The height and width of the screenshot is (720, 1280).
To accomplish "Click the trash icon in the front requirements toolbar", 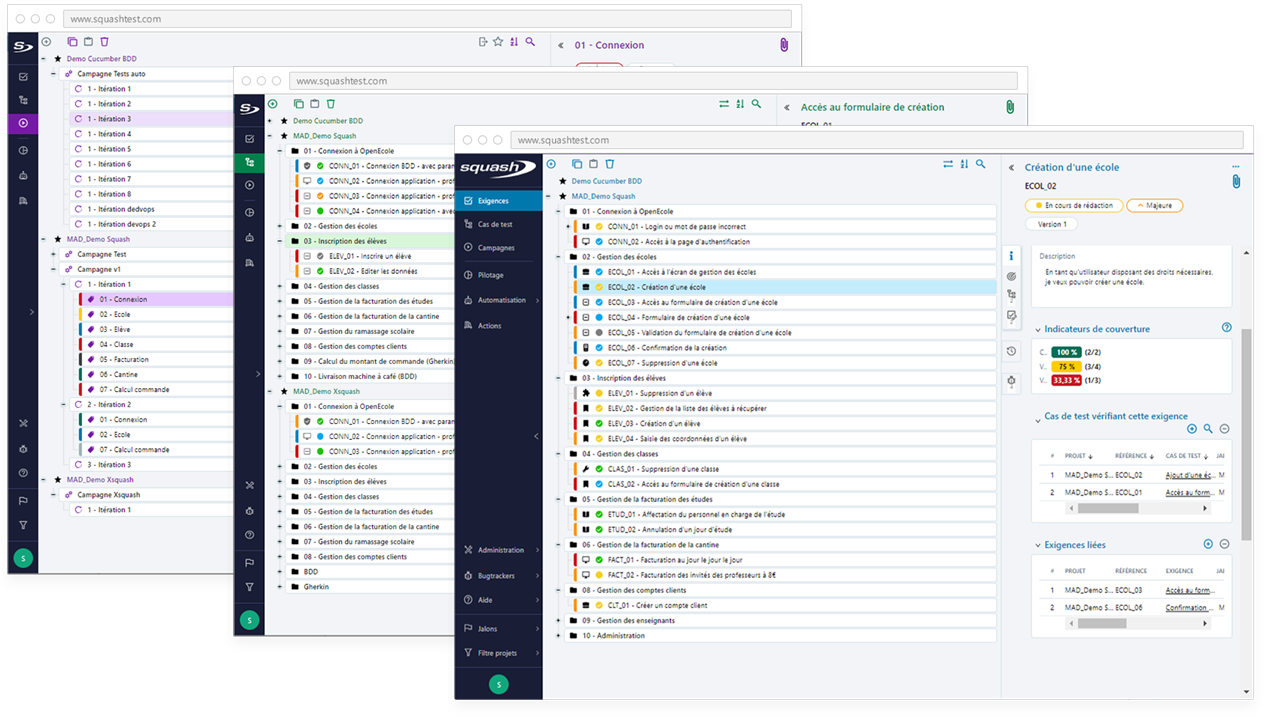I will (x=610, y=164).
